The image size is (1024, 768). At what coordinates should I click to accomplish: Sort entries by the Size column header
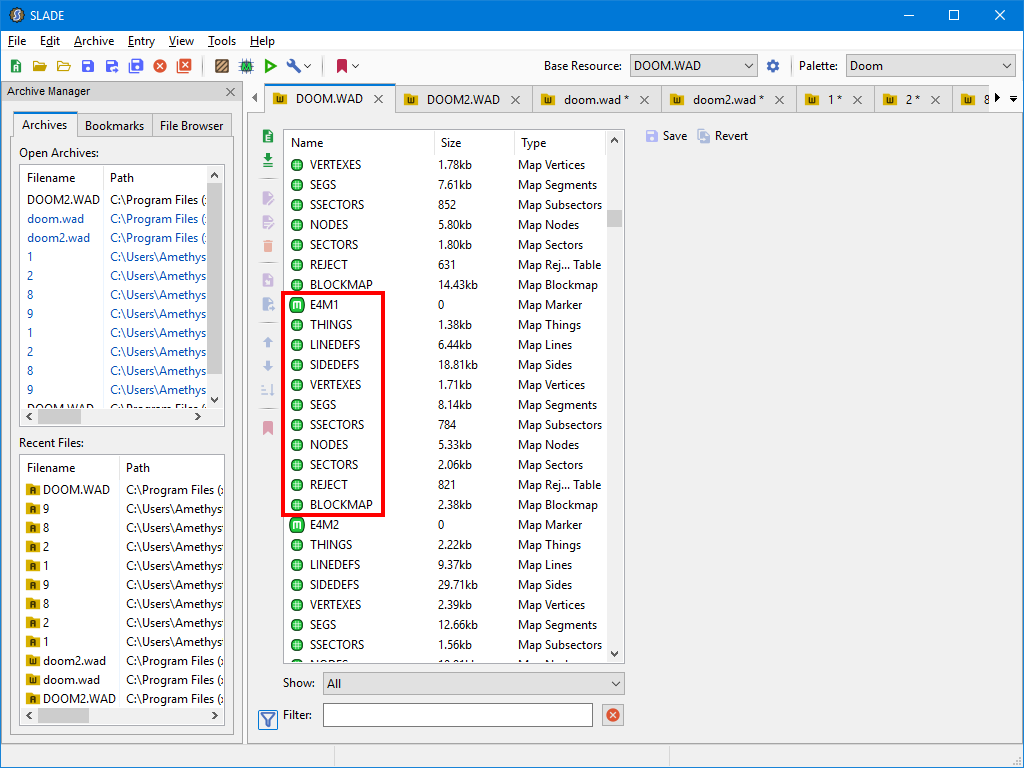[x=474, y=143]
